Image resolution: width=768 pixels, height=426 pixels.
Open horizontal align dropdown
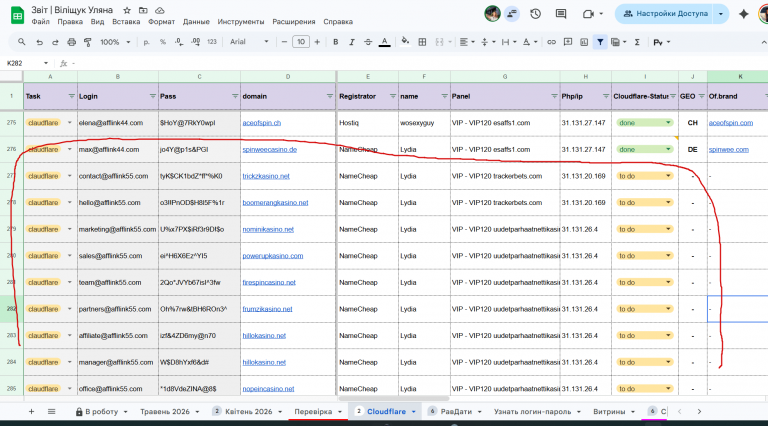point(467,42)
